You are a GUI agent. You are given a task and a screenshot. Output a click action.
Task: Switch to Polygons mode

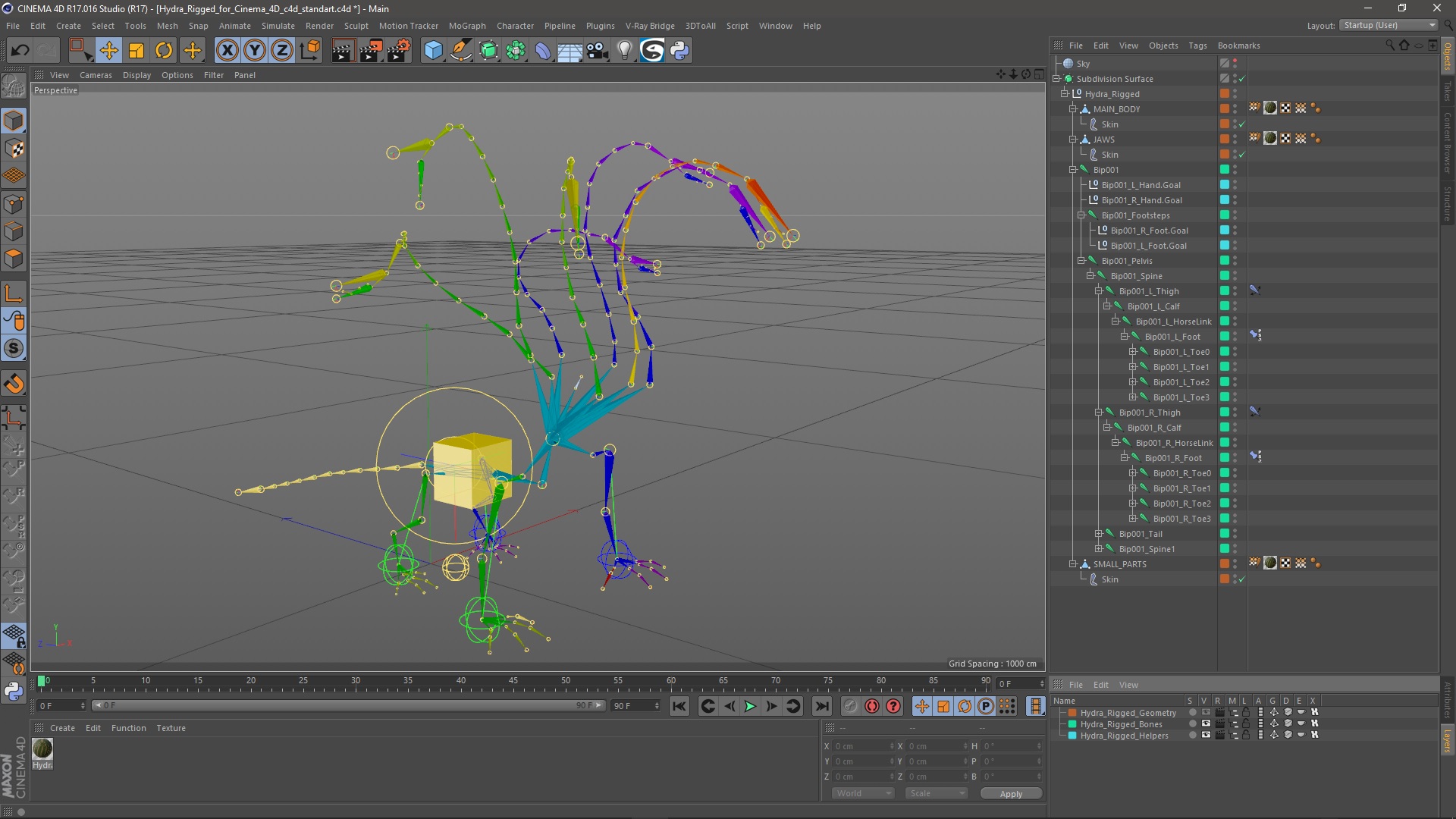pyautogui.click(x=14, y=259)
